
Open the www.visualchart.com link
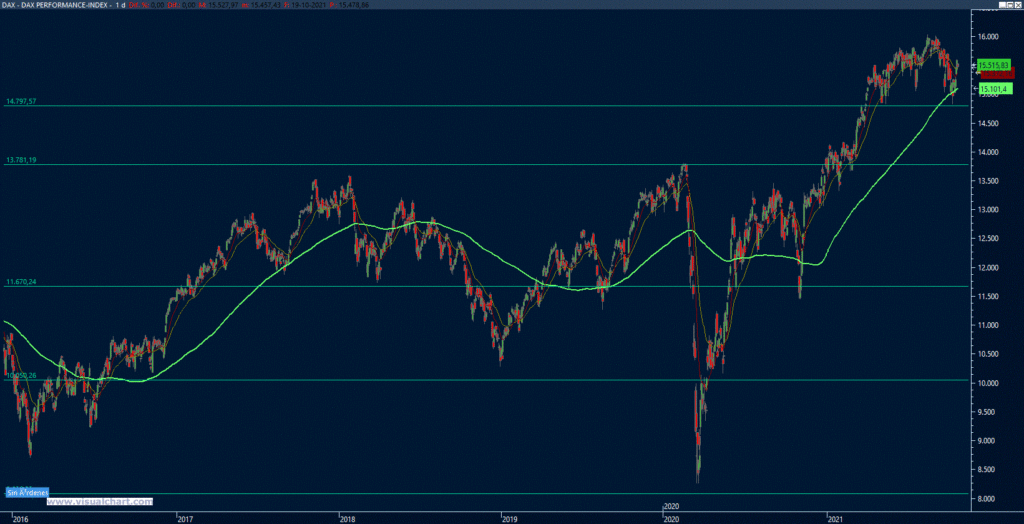99,502
